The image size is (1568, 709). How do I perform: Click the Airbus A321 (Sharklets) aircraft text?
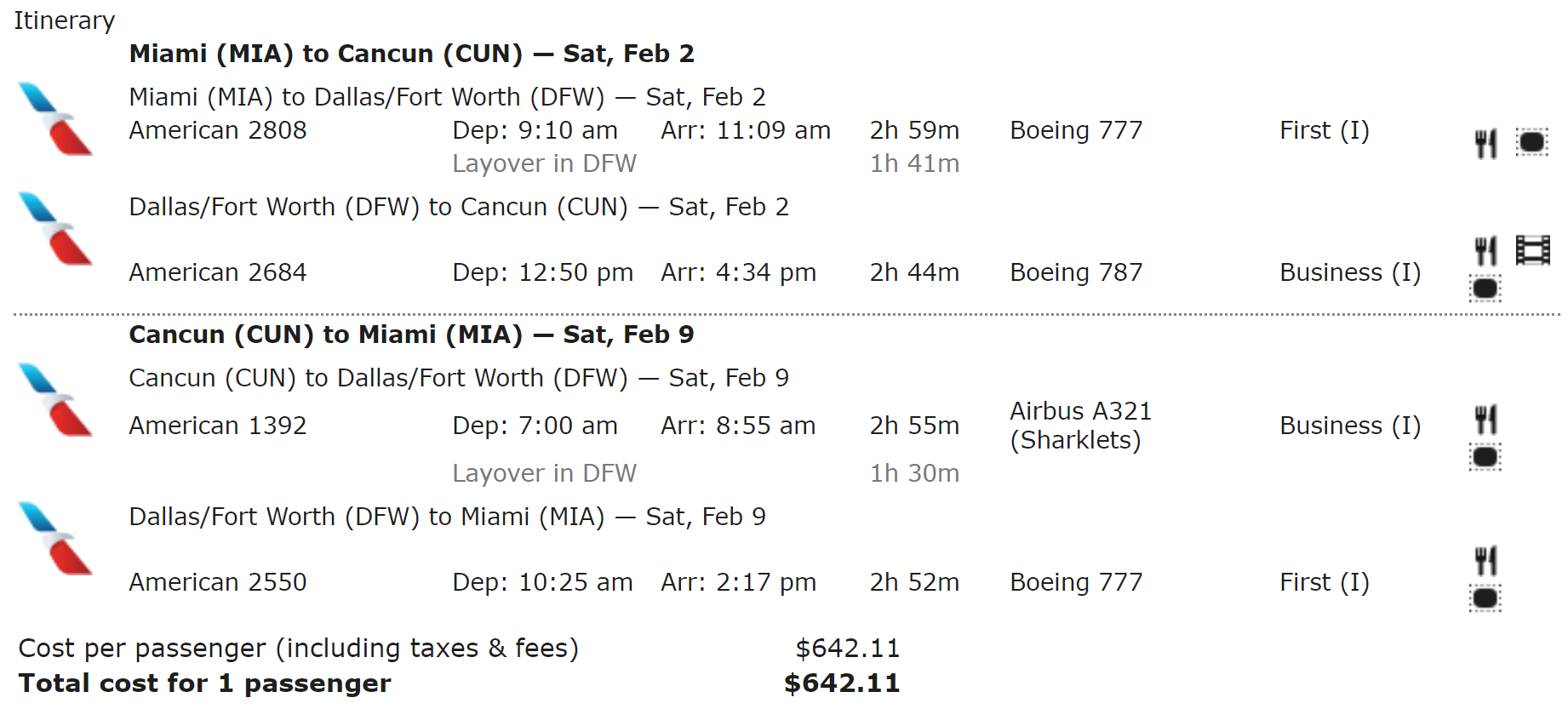[x=1079, y=426]
